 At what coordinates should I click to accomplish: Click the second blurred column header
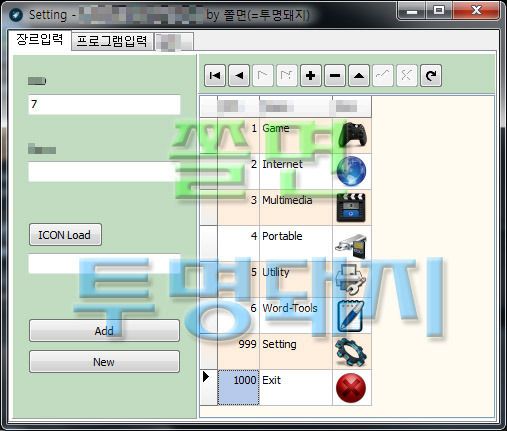click(x=296, y=107)
